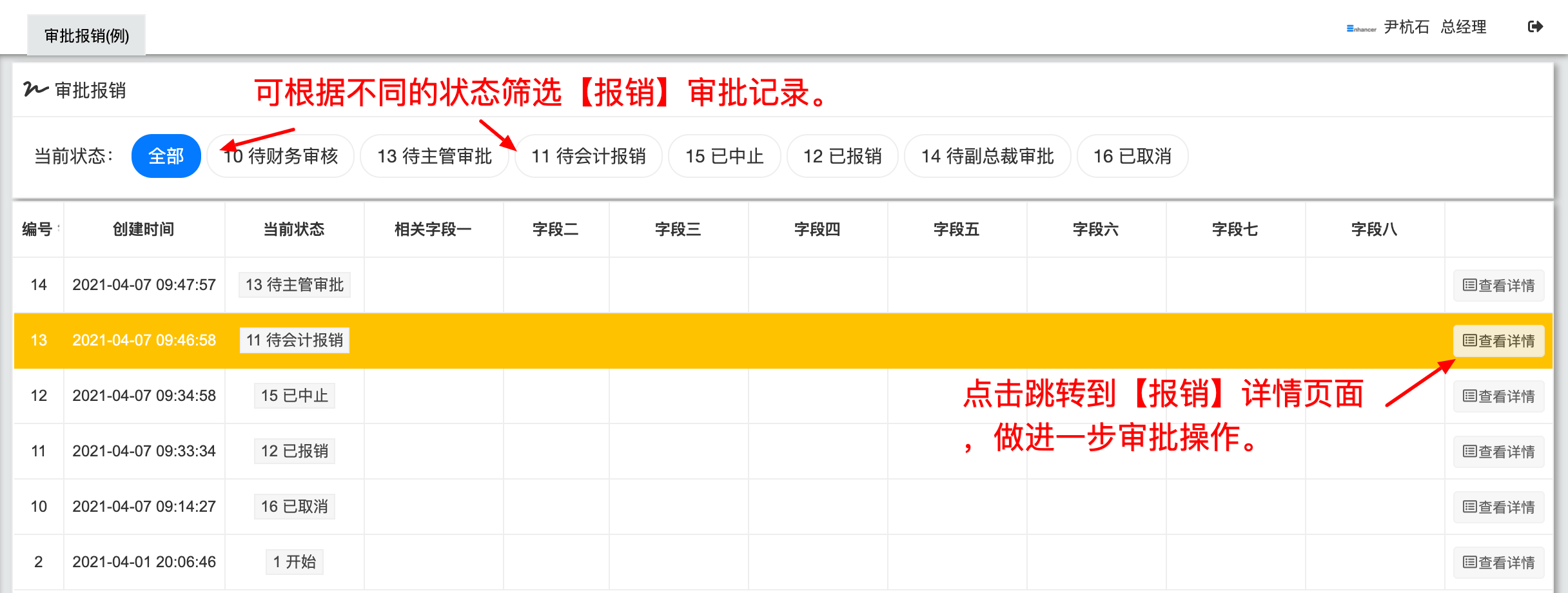This screenshot has height=593, width=1568.
Task: Open 查看详情 for record 12
Action: 1499,396
